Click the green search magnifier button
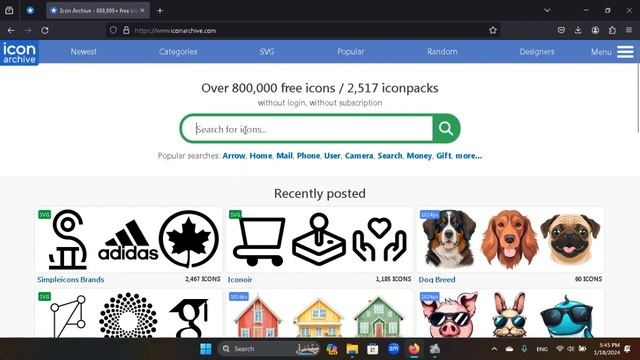Image resolution: width=640 pixels, height=360 pixels. pos(446,129)
